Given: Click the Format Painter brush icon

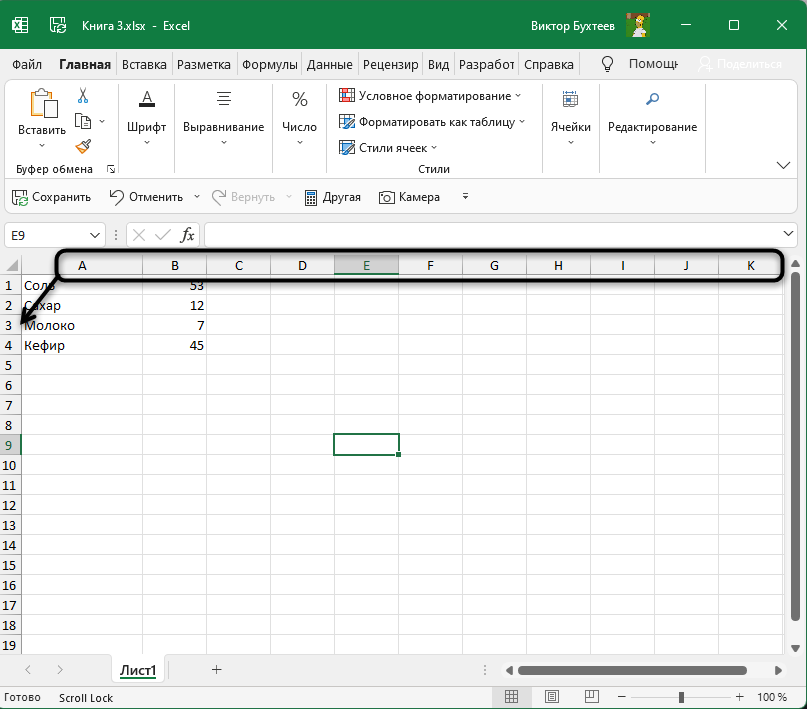Looking at the screenshot, I should pos(83,147).
